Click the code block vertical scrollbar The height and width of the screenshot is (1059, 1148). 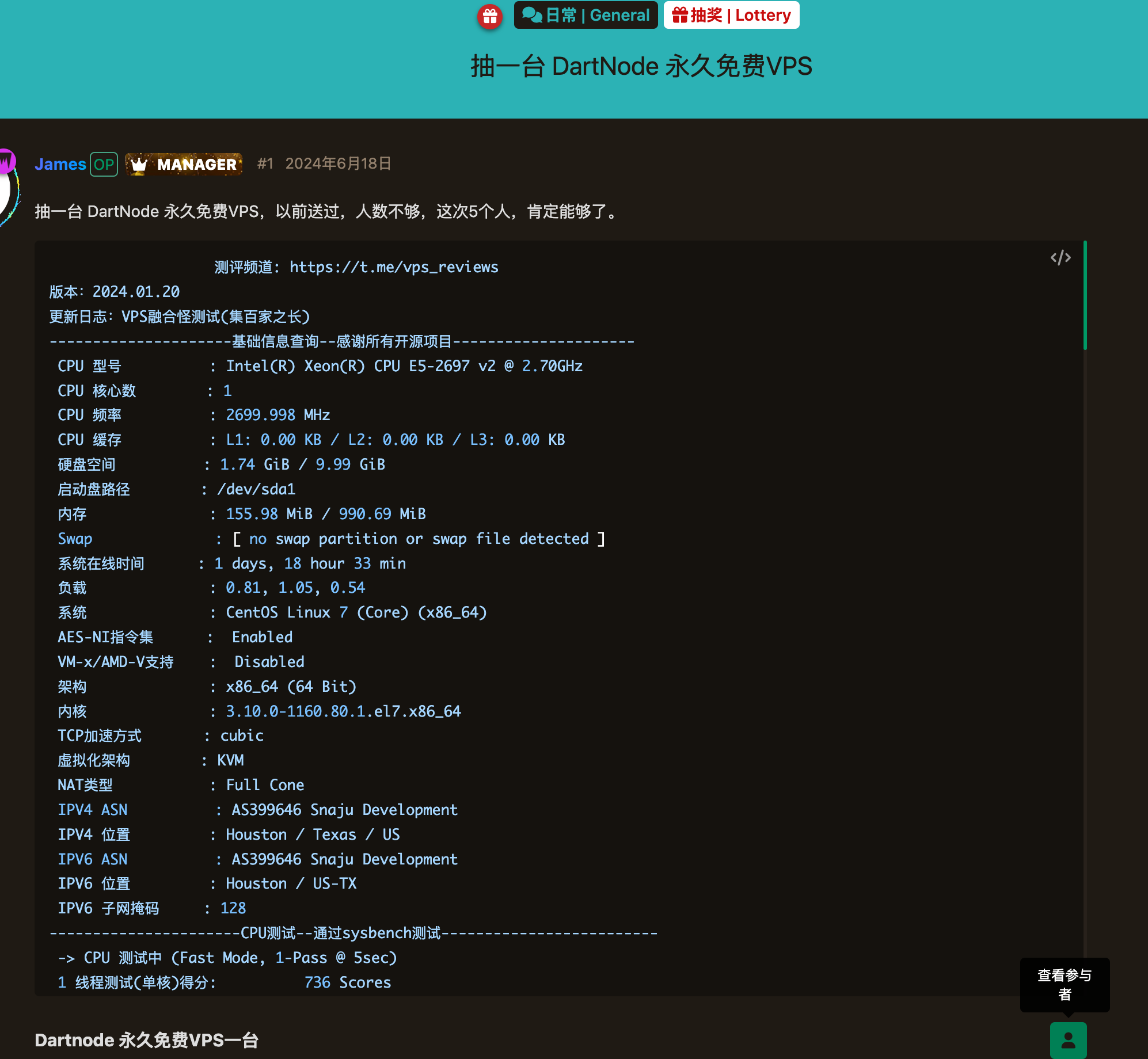[x=1085, y=295]
